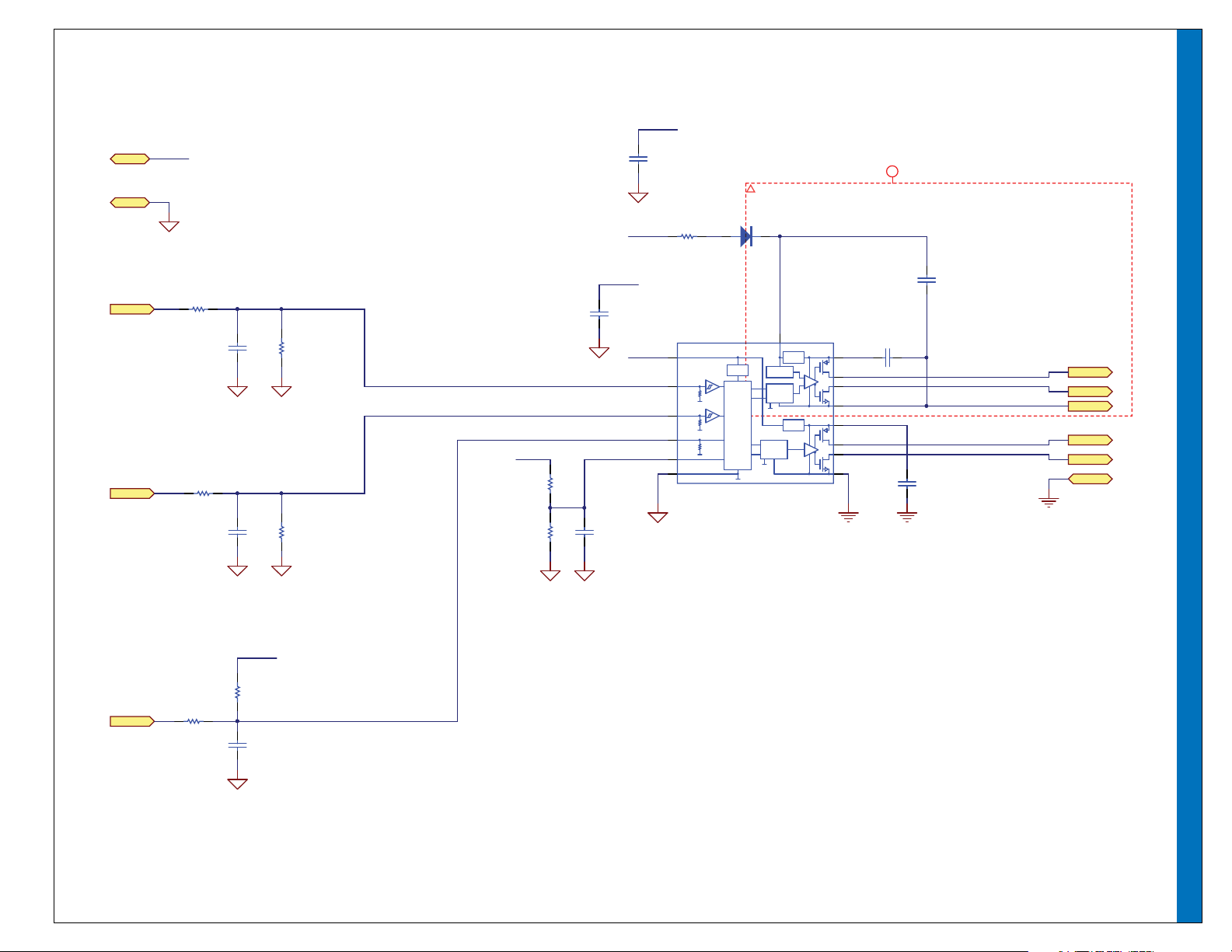Select the diode symbol on the dashed box edge
The height and width of the screenshot is (952, 1232).
tap(746, 236)
